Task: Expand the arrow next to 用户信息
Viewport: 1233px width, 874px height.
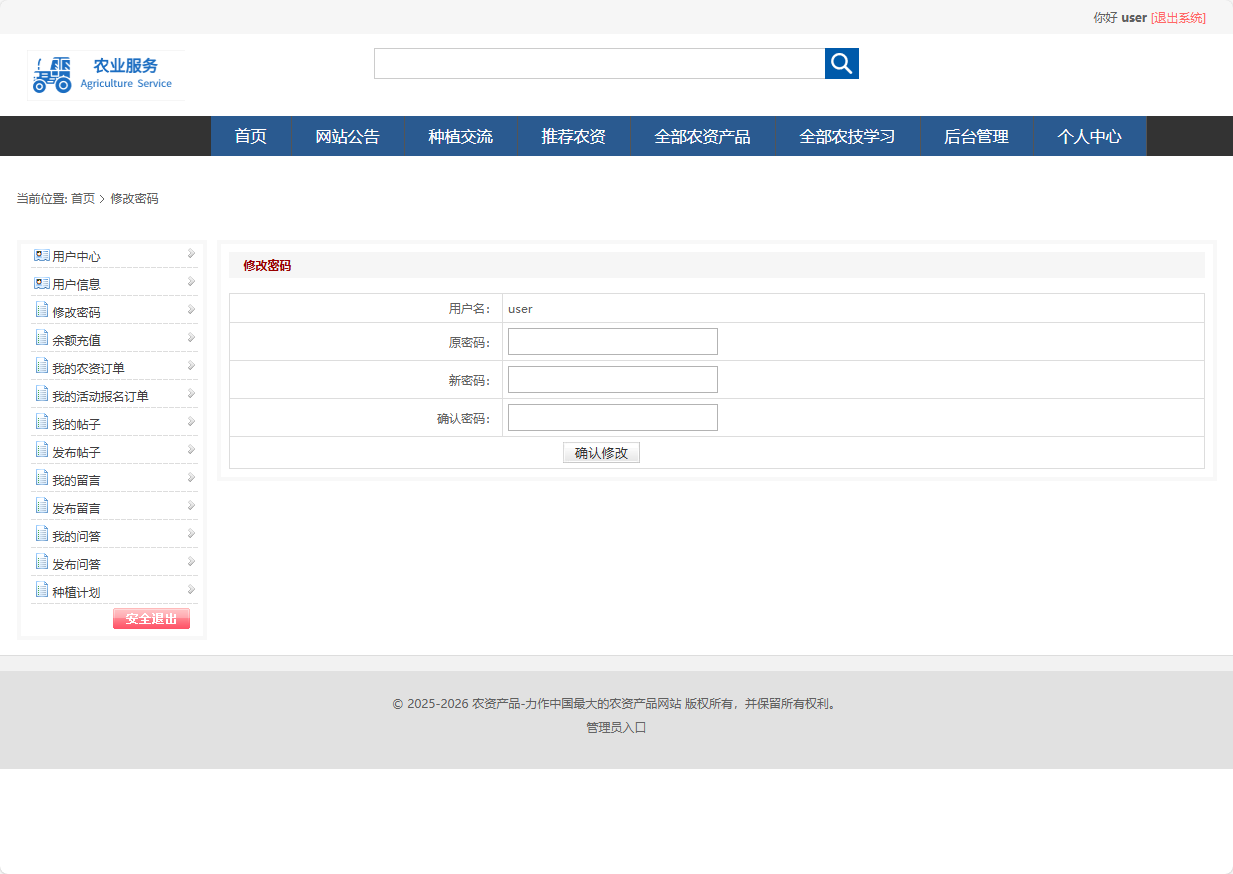Action: pyautogui.click(x=190, y=282)
